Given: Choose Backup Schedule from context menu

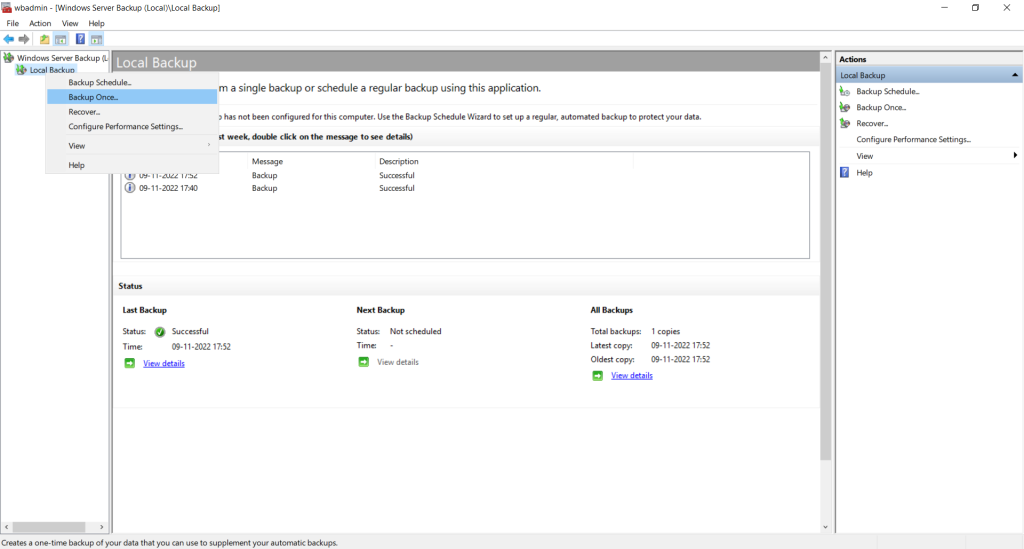Looking at the screenshot, I should (132, 82).
